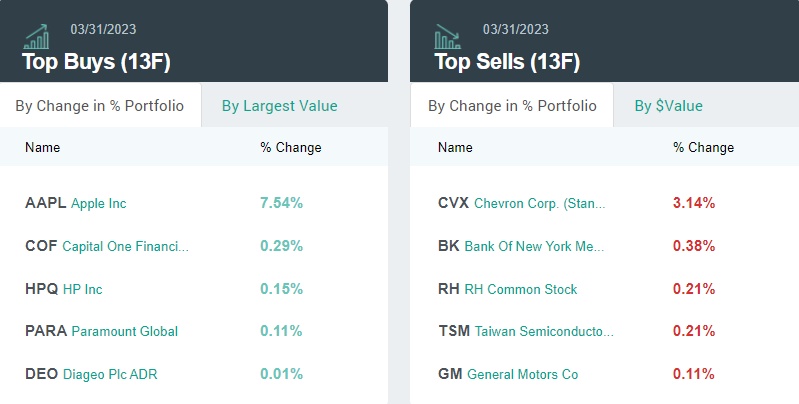Open the RH Common Stock link
This screenshot has height=404, width=799.
coord(507,289)
